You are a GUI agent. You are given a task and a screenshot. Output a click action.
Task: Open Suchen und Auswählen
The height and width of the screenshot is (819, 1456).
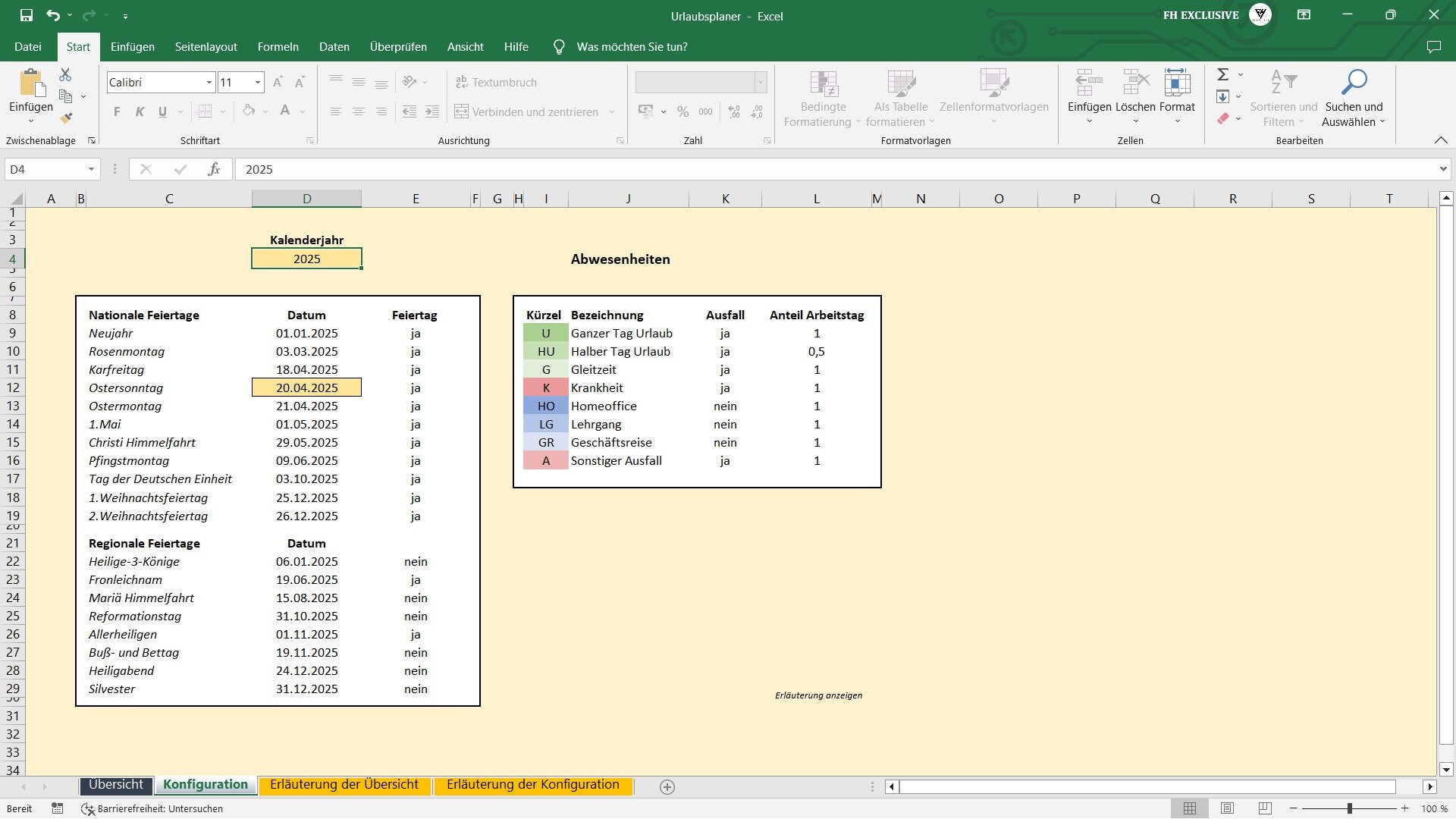pyautogui.click(x=1354, y=97)
